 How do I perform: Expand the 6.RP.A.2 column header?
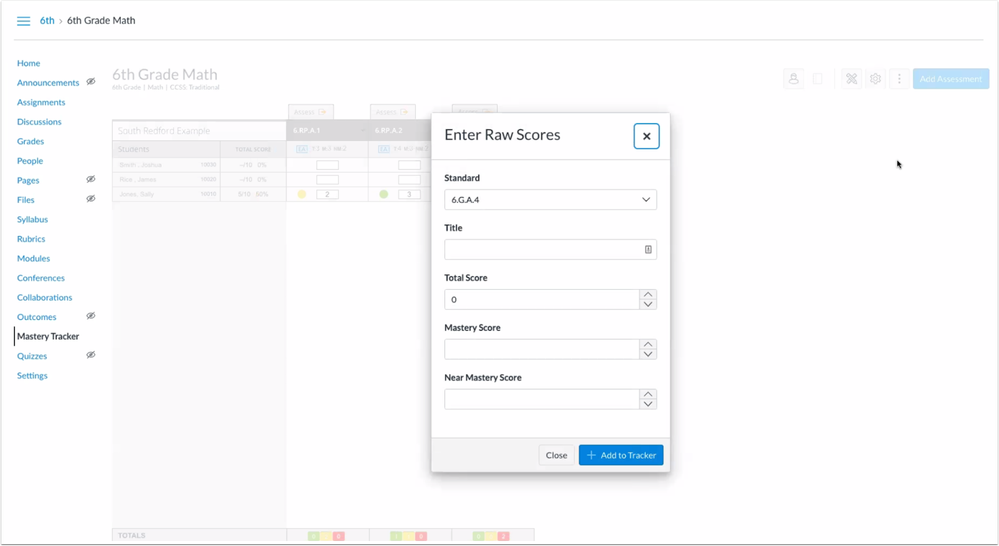tap(398, 130)
